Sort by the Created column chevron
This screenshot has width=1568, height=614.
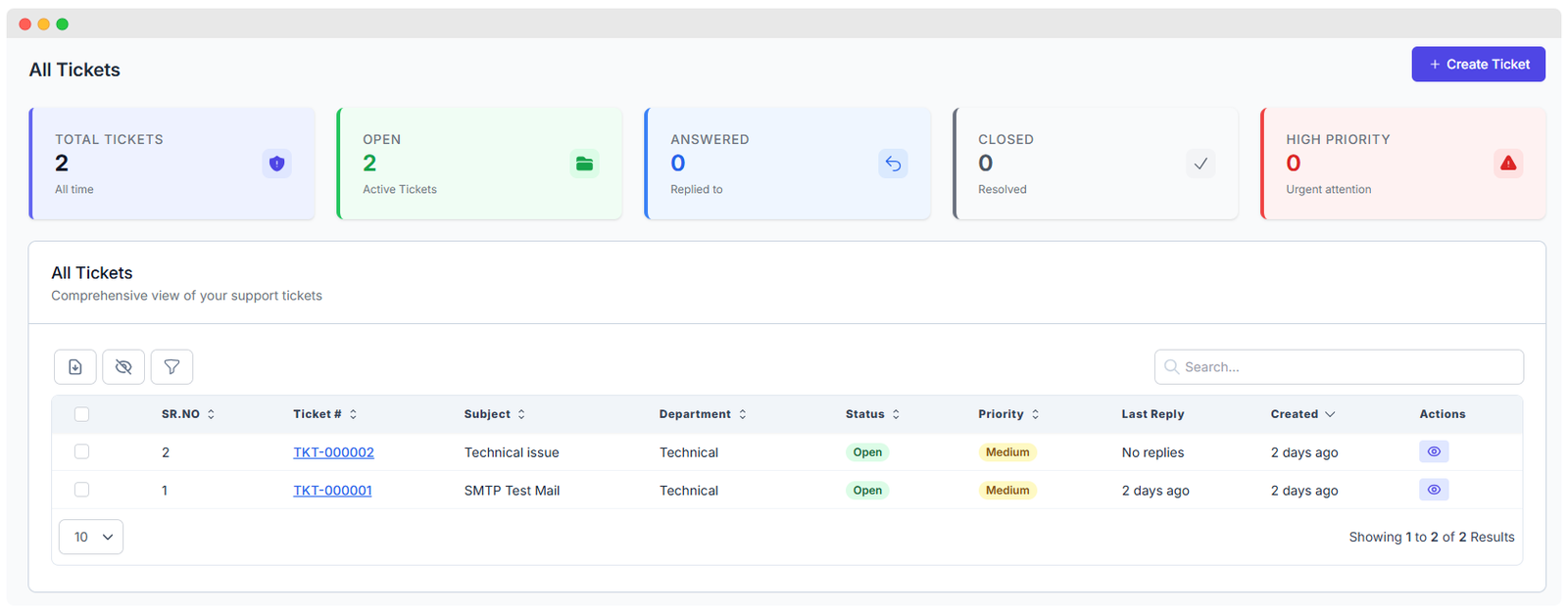pos(1330,414)
